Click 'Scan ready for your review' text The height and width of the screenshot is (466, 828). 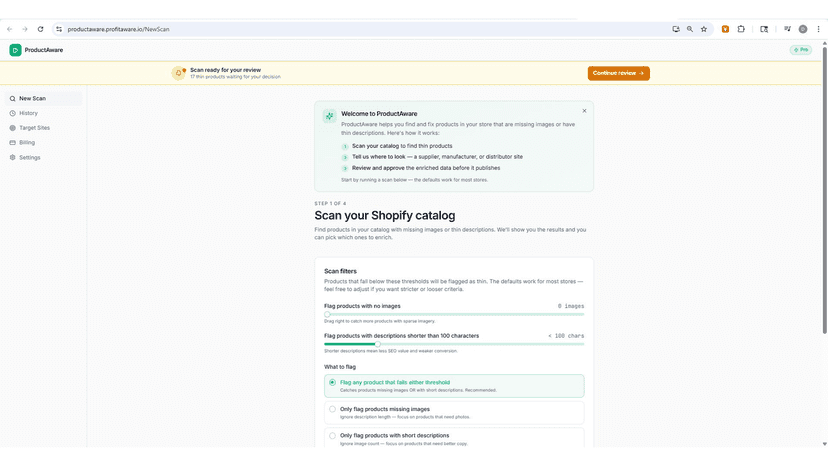(x=225, y=70)
